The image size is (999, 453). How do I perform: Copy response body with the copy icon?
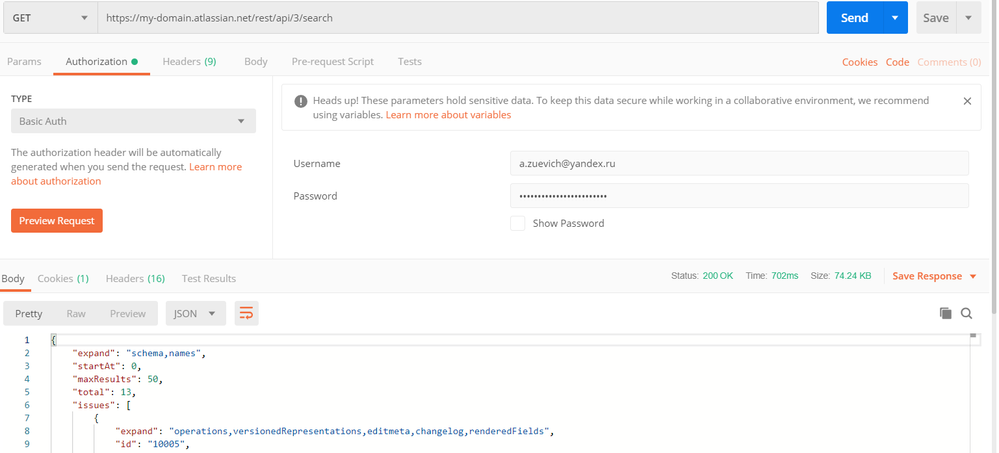[x=945, y=314]
